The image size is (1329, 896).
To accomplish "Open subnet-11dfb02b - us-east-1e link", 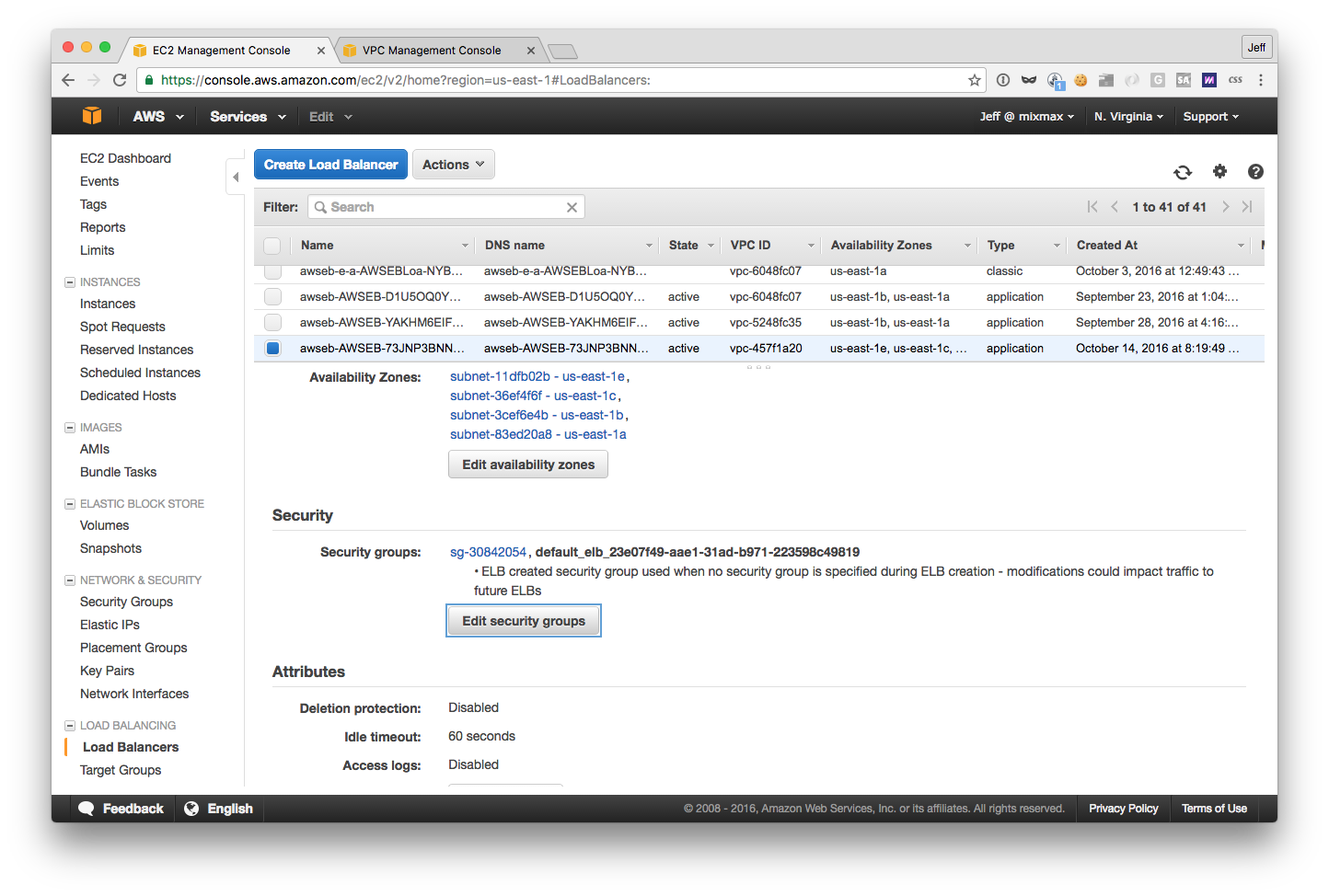I will pyautogui.click(x=537, y=376).
